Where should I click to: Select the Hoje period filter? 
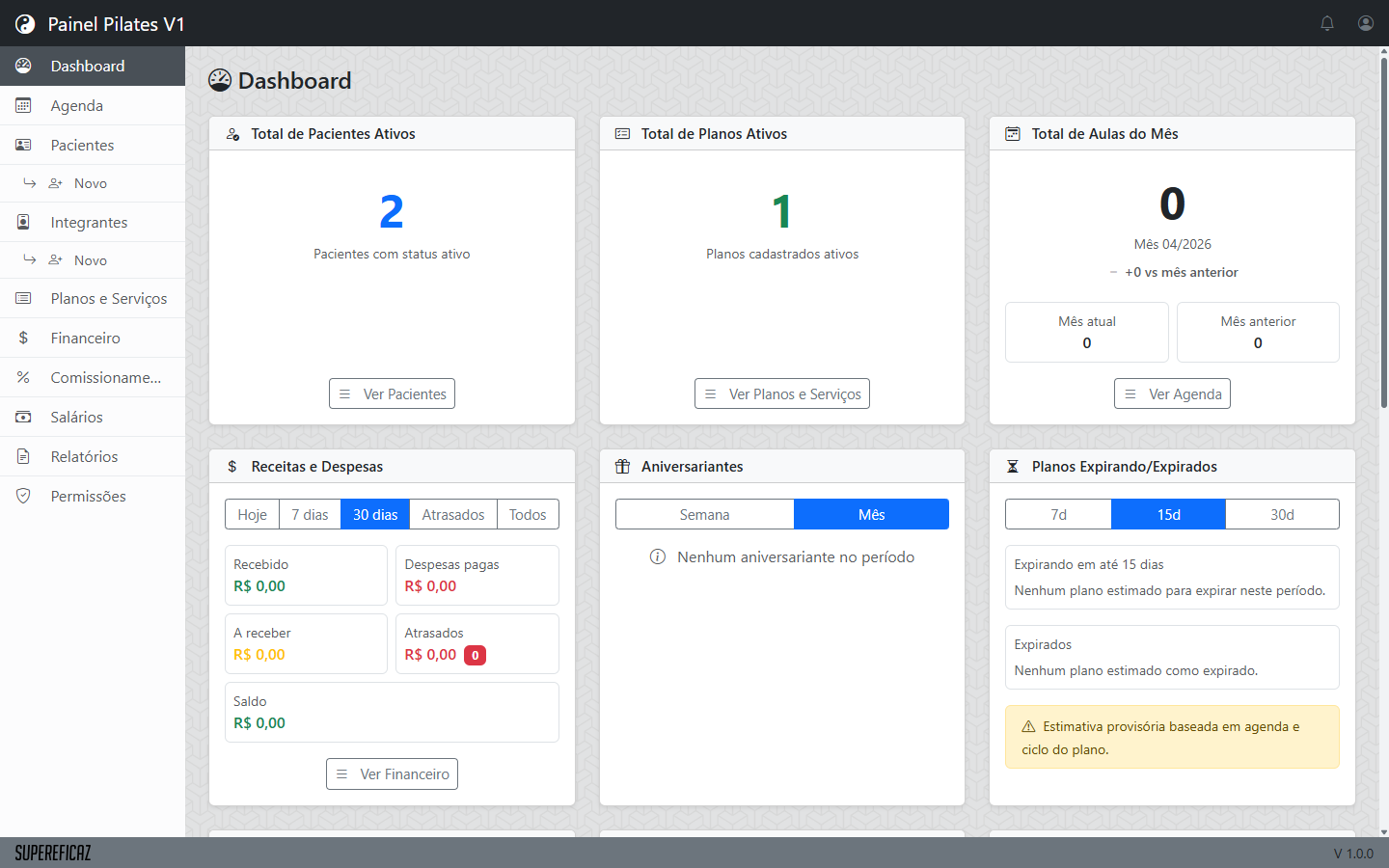[252, 514]
